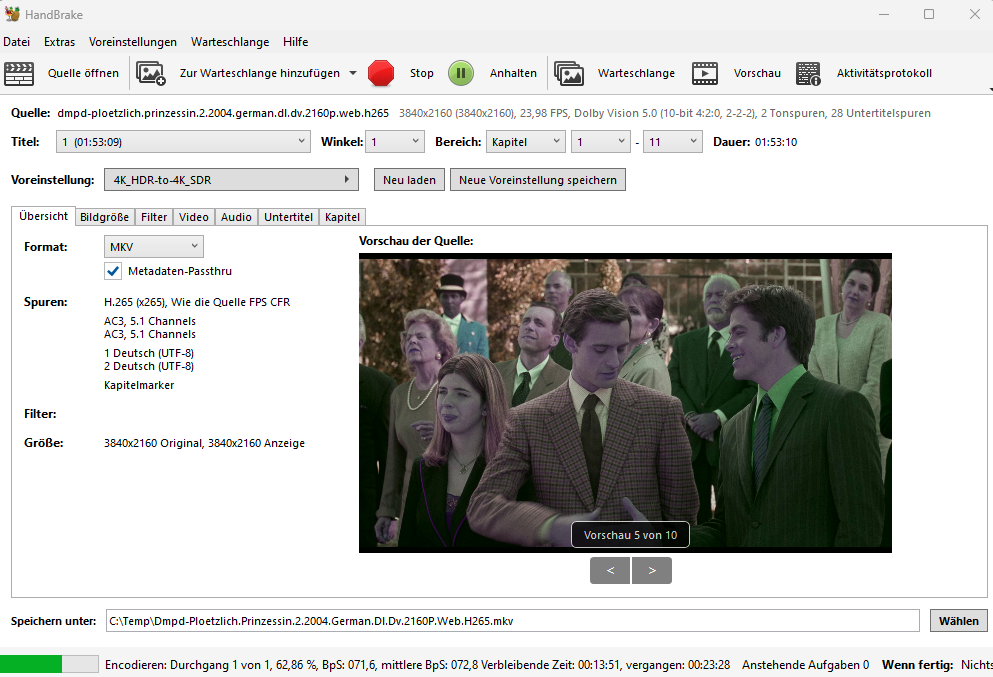
Task: Click the Quelle öffnen clapperboard icon
Action: 19,73
